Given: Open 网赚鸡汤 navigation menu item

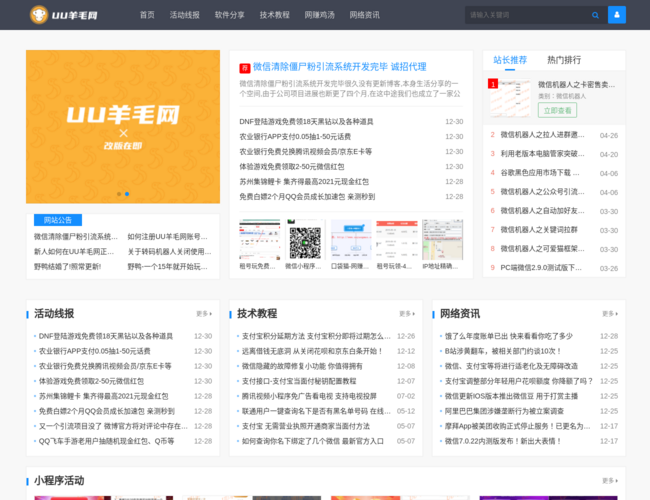Looking at the screenshot, I should coord(320,15).
